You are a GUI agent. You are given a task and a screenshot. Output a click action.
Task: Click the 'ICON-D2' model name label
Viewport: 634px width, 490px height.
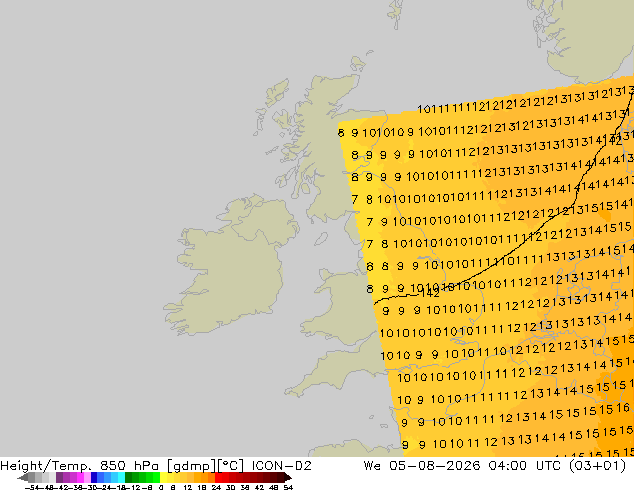tap(281, 466)
